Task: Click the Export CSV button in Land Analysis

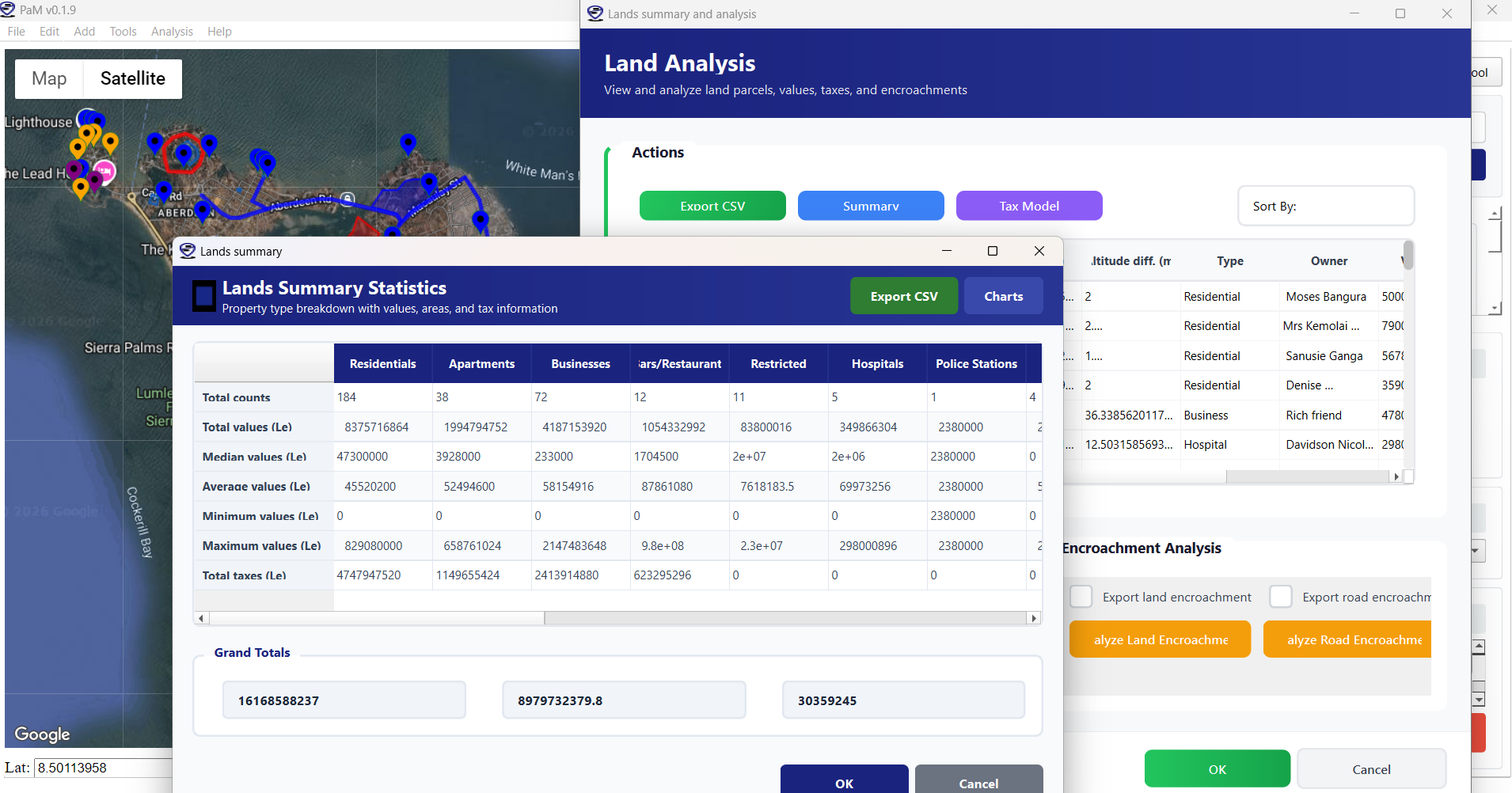Action: pyautogui.click(x=712, y=206)
